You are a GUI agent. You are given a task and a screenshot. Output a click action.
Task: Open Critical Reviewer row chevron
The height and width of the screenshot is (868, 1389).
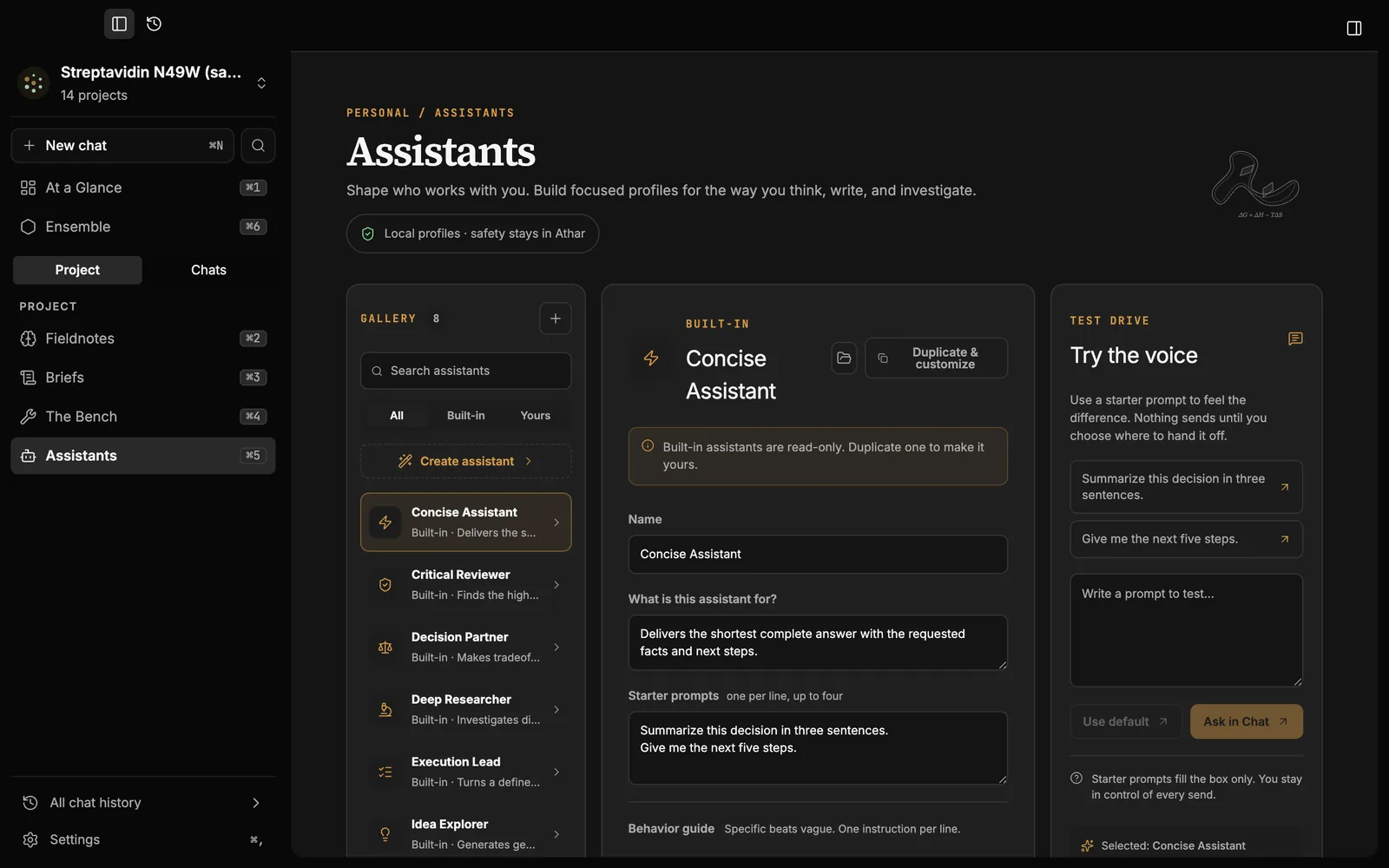click(x=556, y=585)
